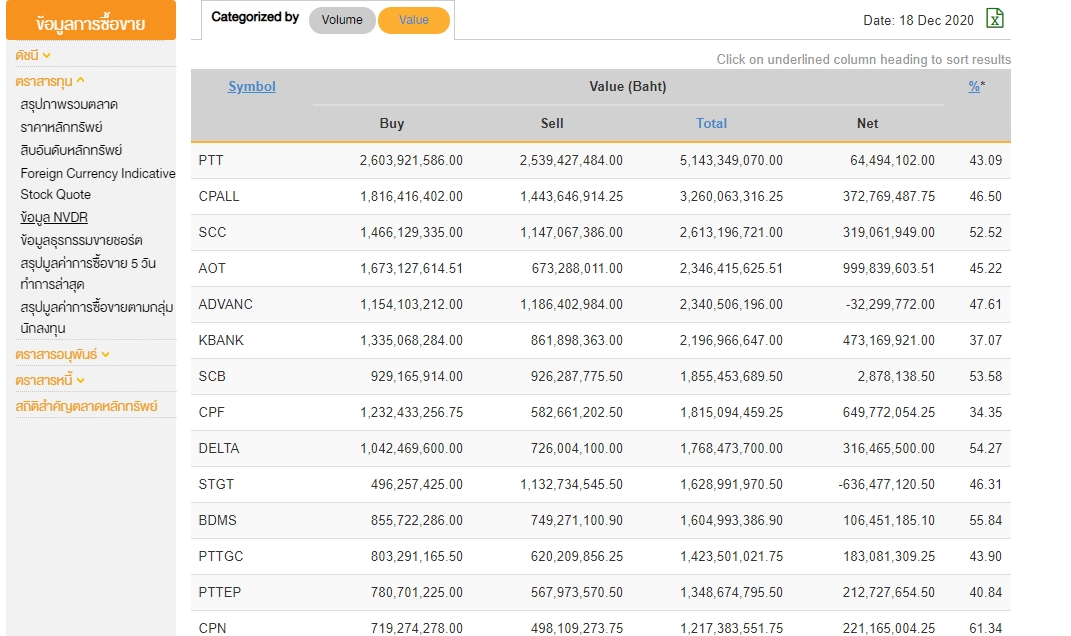
Task: Select the BDMS symbol cell
Action: (217, 520)
